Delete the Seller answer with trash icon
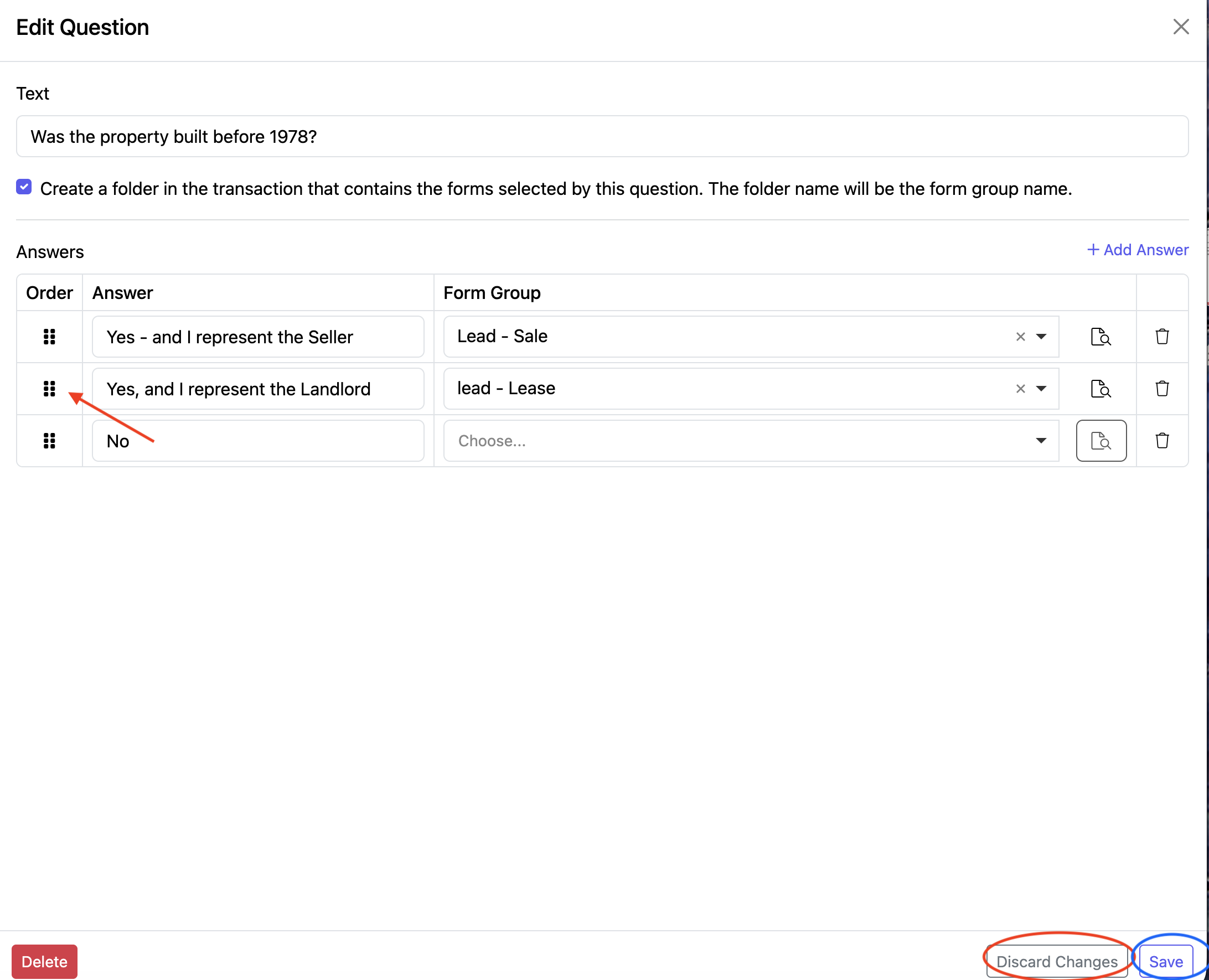The height and width of the screenshot is (980, 1209). click(x=1161, y=337)
